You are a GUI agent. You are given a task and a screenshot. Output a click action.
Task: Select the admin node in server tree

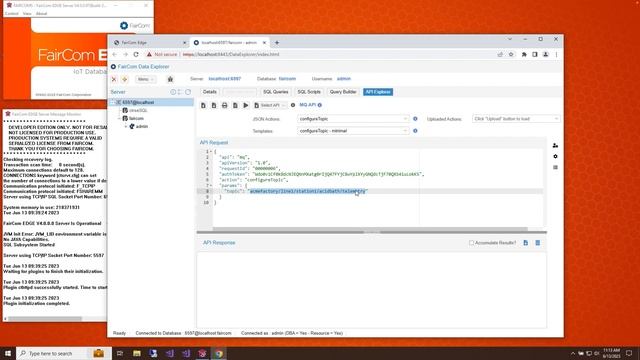142,127
